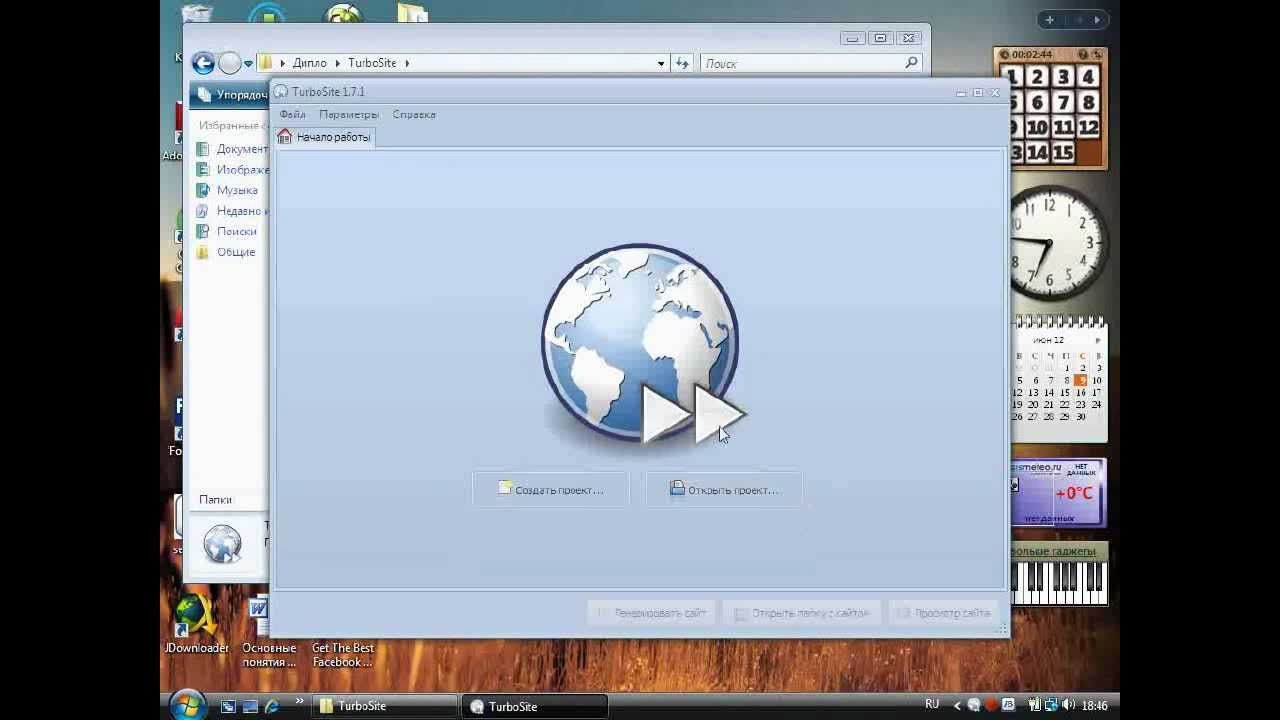Viewport: 1280px width, 720px height.
Task: Click the globe file icon in Explorer details pane
Action: [x=222, y=544]
